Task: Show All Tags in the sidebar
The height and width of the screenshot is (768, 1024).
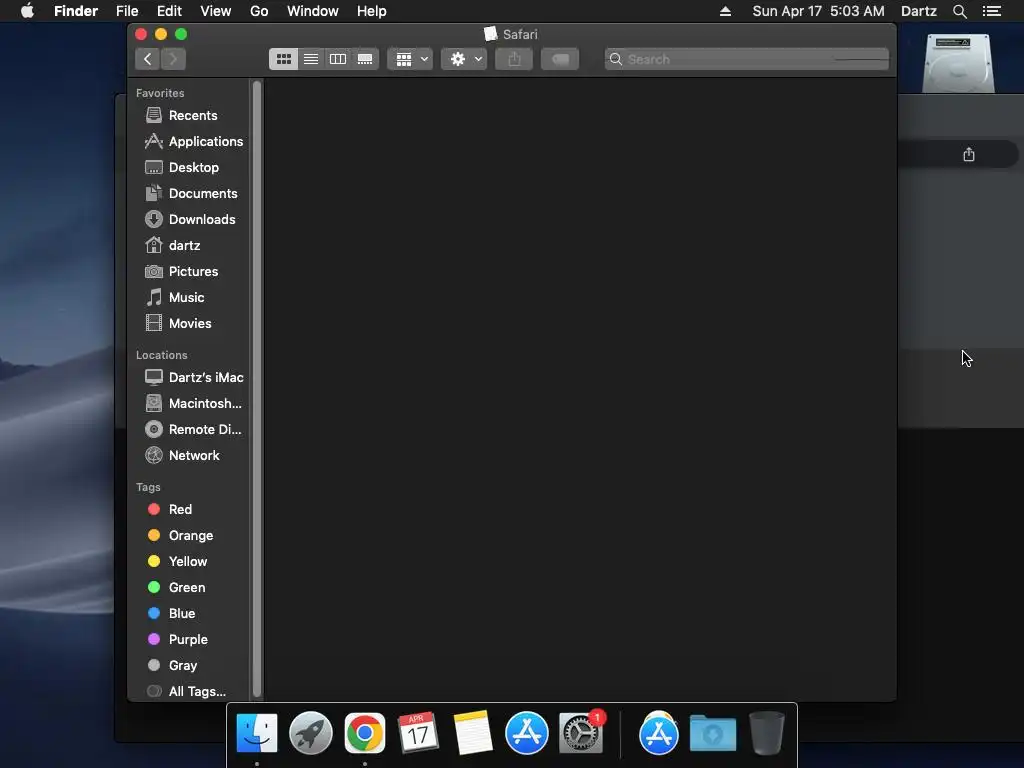Action: tap(189, 692)
